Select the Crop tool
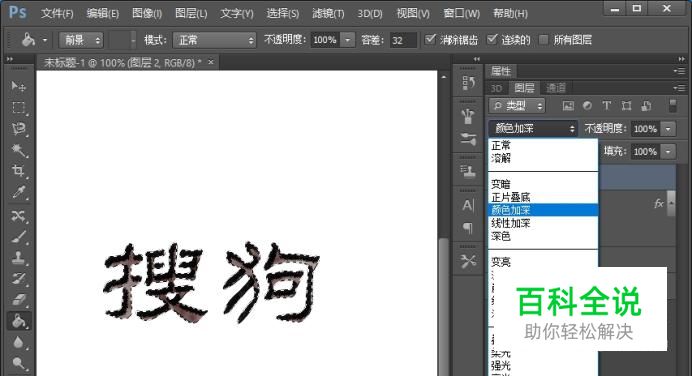This screenshot has height=376, width=692. (18, 171)
